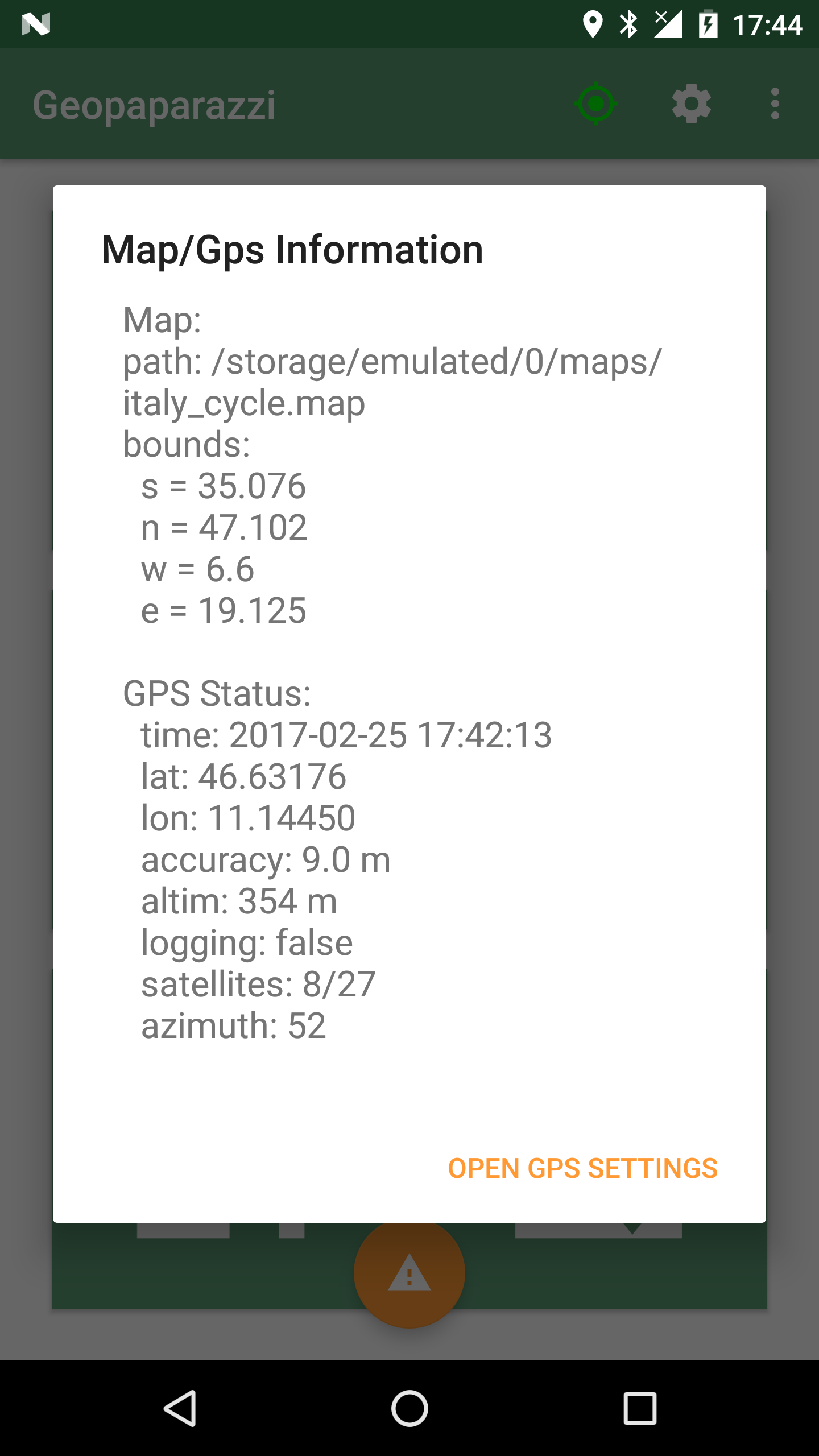
Task: Tap the N notification icon
Action: (x=36, y=24)
